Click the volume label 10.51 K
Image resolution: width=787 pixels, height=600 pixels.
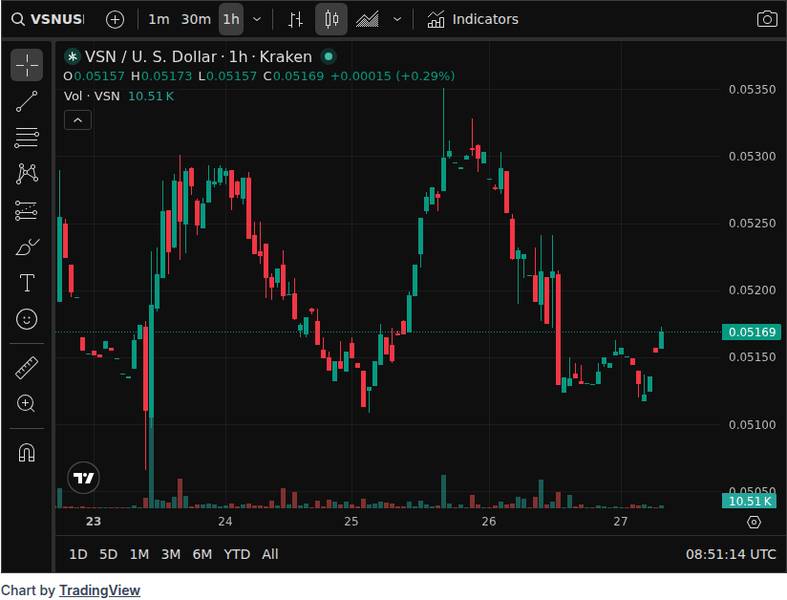pos(749,501)
